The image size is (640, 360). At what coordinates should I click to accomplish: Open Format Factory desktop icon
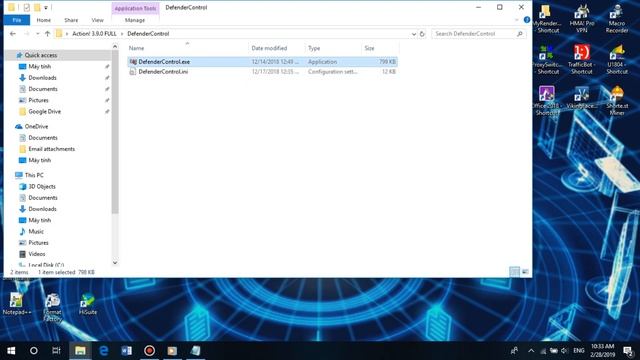[52, 307]
